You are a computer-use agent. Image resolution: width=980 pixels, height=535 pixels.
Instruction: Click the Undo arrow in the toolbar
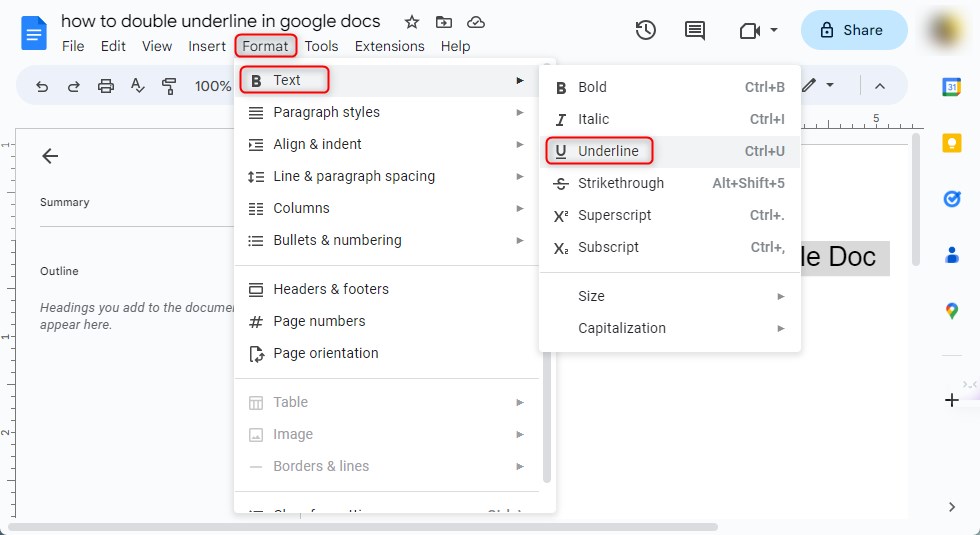click(x=42, y=86)
